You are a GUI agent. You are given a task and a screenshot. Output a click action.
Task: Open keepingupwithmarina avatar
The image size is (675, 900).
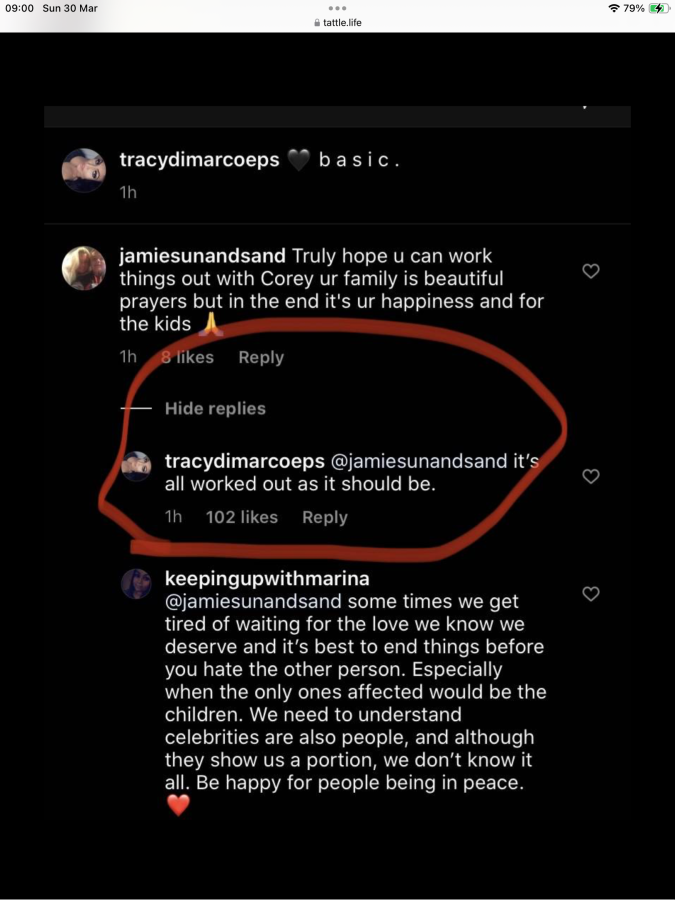(136, 584)
